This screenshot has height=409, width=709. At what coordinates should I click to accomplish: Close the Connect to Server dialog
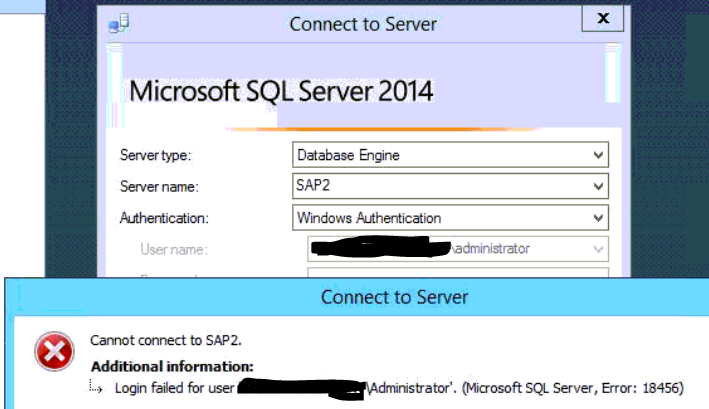click(603, 19)
